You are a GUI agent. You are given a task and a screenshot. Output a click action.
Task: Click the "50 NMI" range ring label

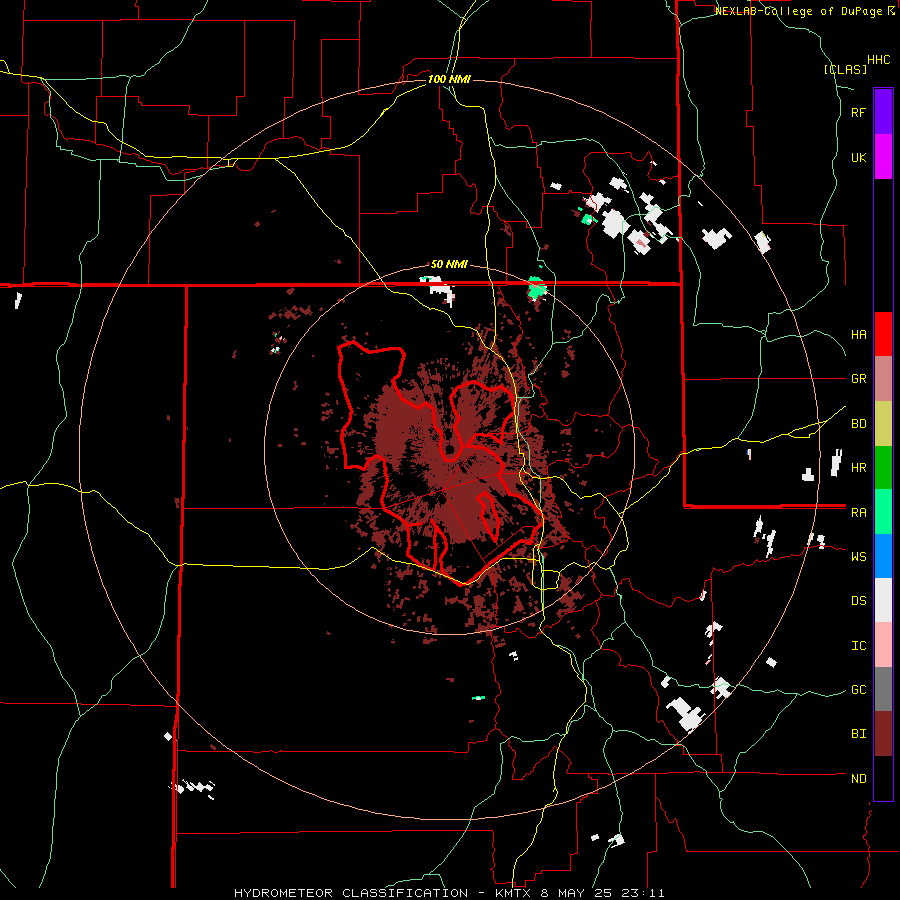(x=449, y=264)
